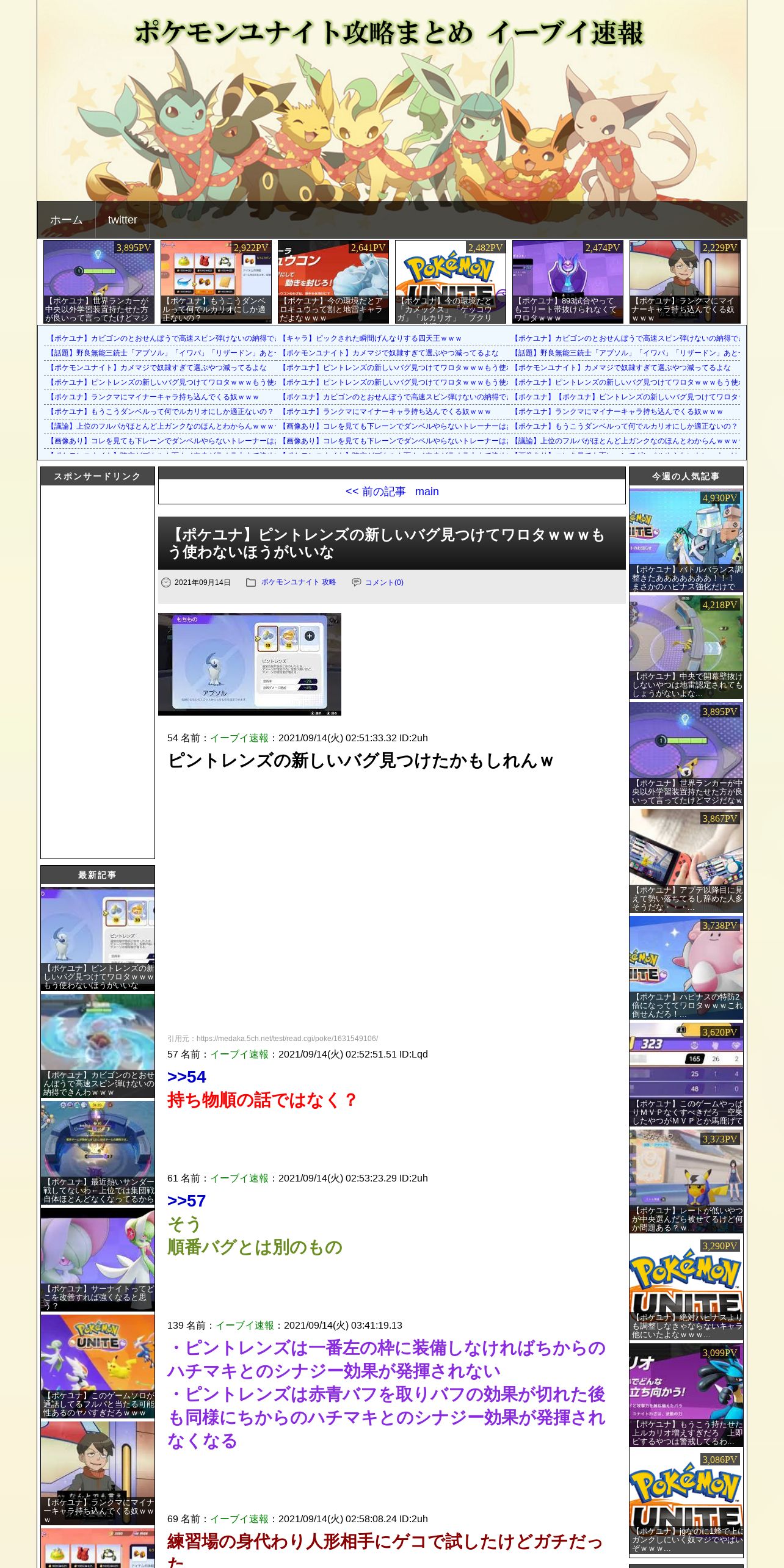Click the >>54 reply anchor

pyautogui.click(x=186, y=1076)
